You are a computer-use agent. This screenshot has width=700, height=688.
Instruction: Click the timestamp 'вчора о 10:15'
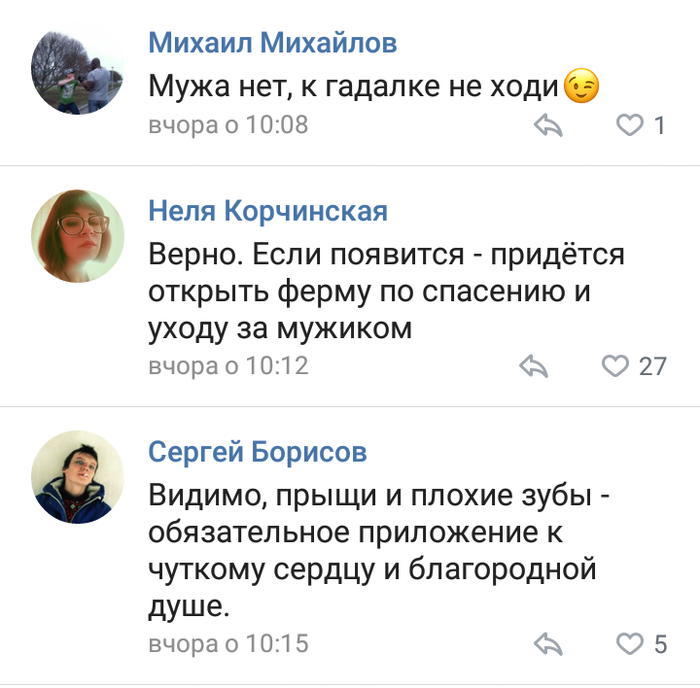228,643
